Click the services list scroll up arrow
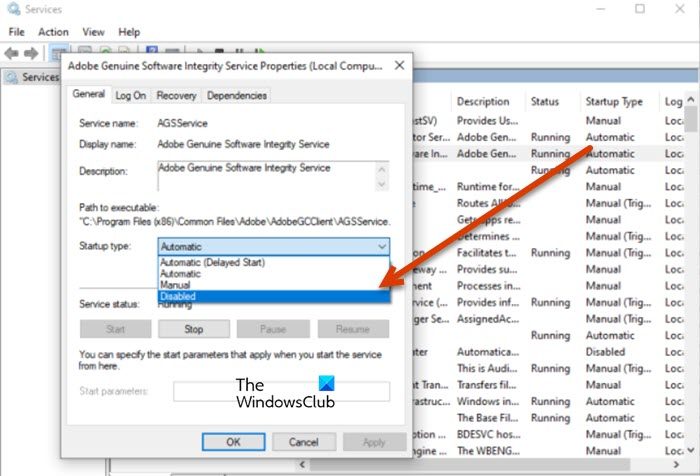700x476 pixels. pyautogui.click(x=691, y=100)
